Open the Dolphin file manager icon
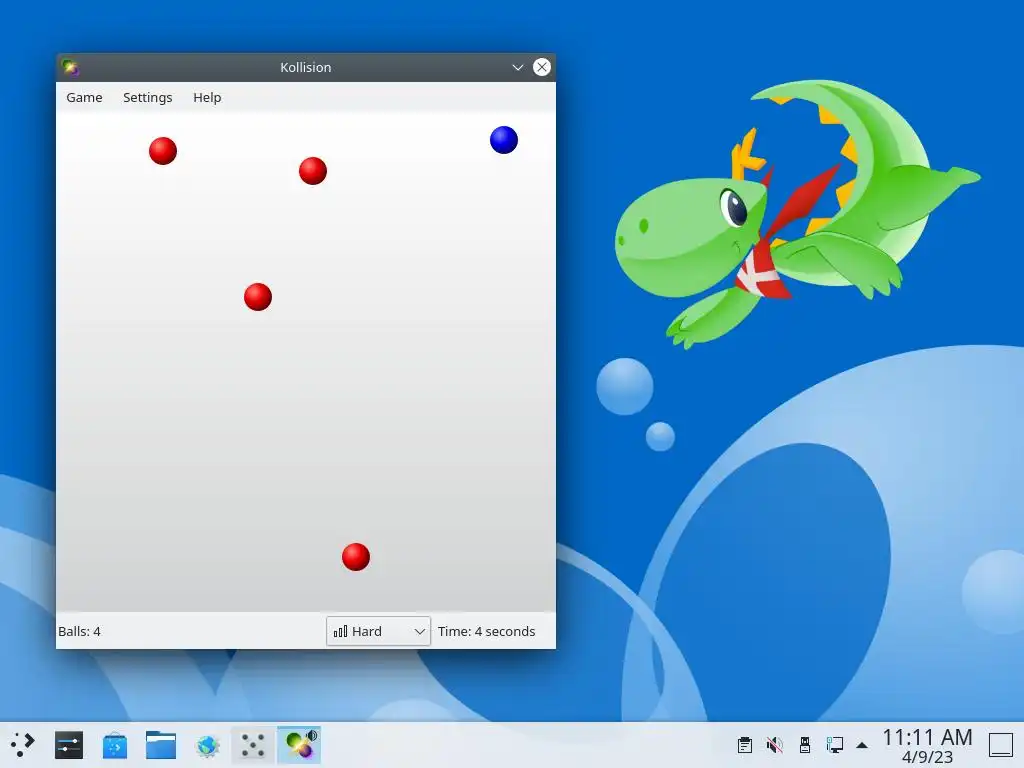 click(161, 744)
